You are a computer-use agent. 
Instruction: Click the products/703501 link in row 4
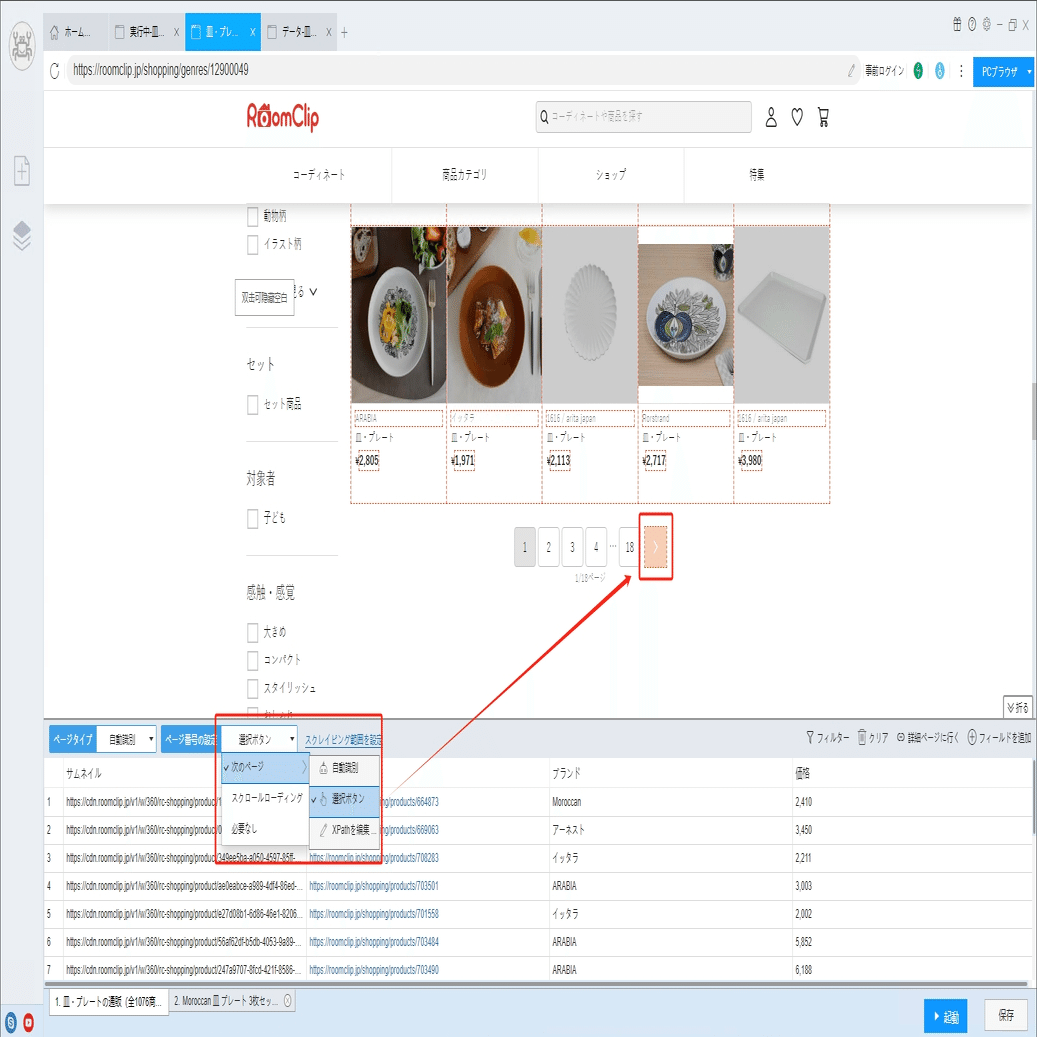click(374, 886)
